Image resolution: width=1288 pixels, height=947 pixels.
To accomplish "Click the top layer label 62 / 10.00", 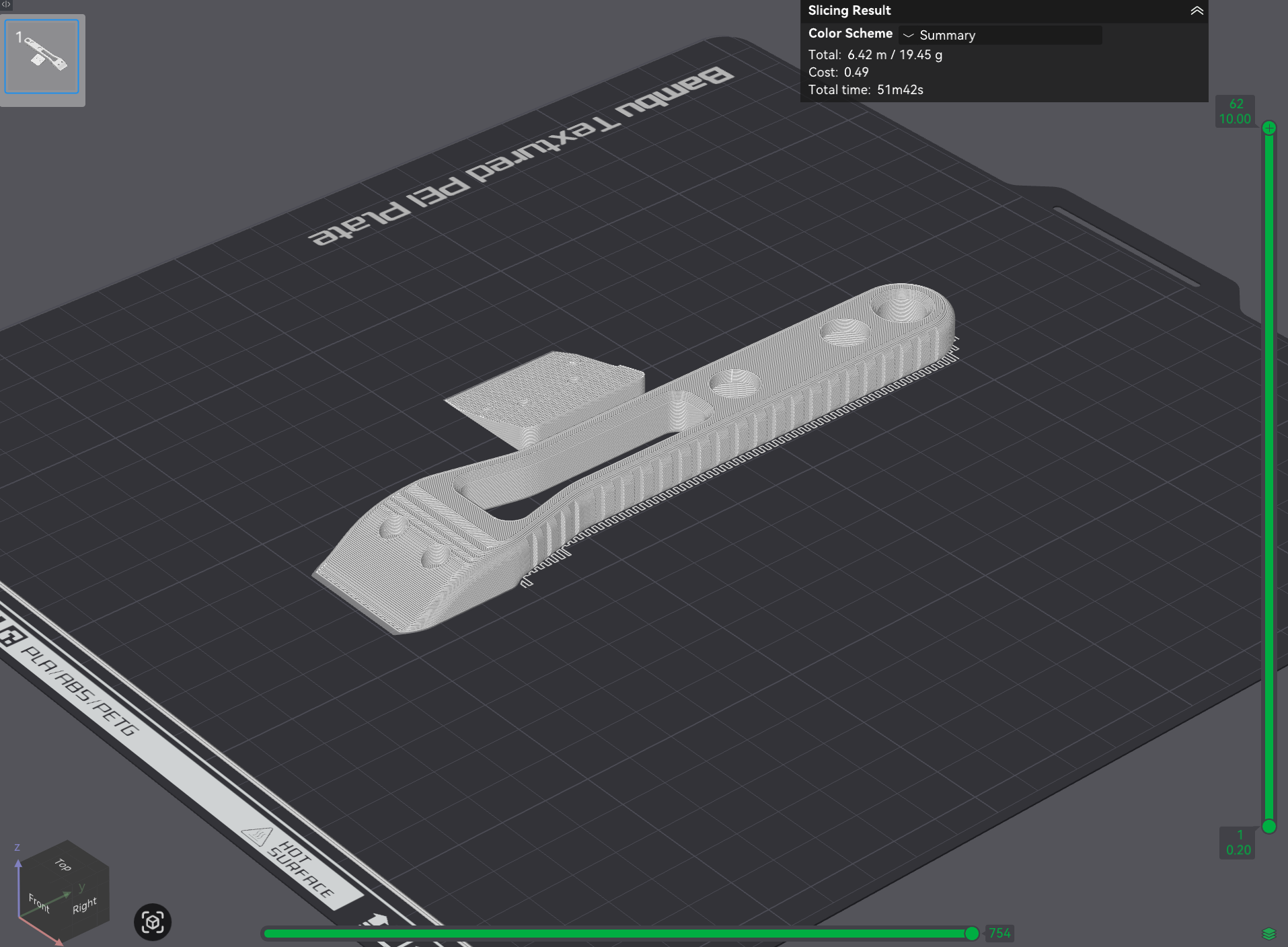I will pos(1236,112).
